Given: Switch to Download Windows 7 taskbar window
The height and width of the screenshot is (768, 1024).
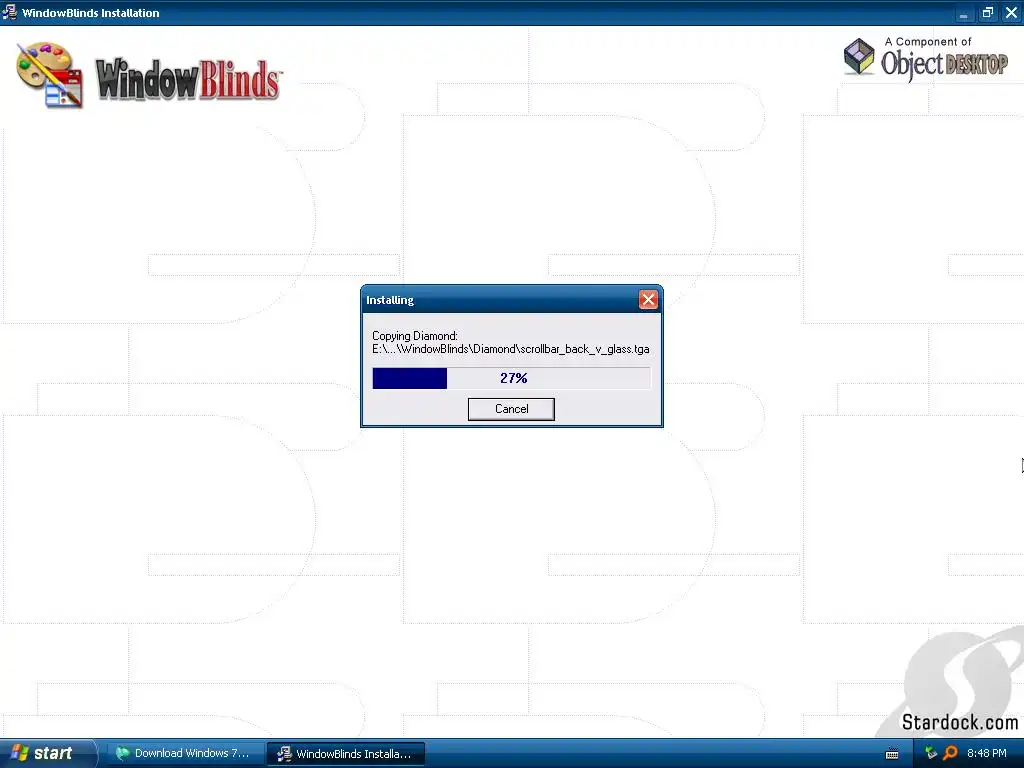Looking at the screenshot, I should pos(185,753).
